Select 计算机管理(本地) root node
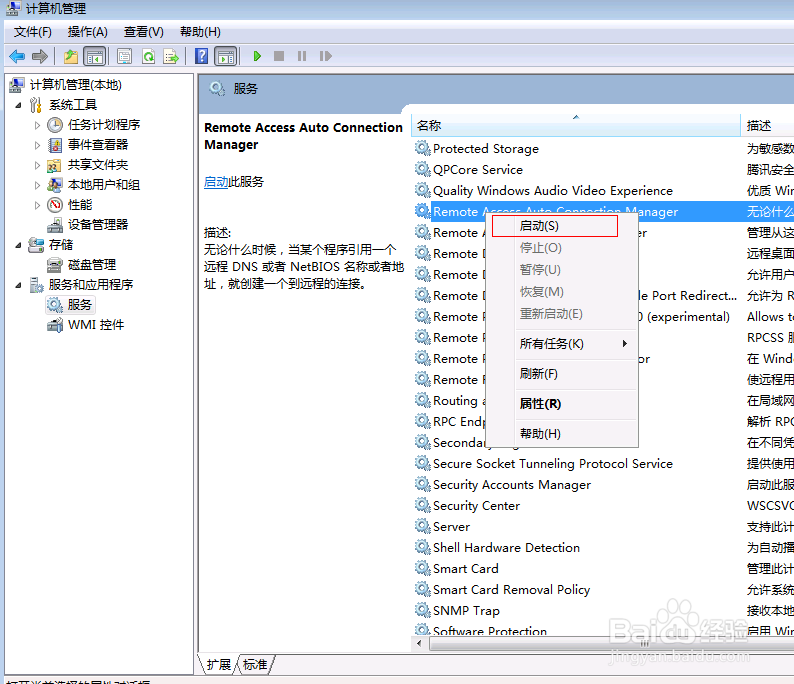Screen dimensions: 794x684 (x=75, y=85)
